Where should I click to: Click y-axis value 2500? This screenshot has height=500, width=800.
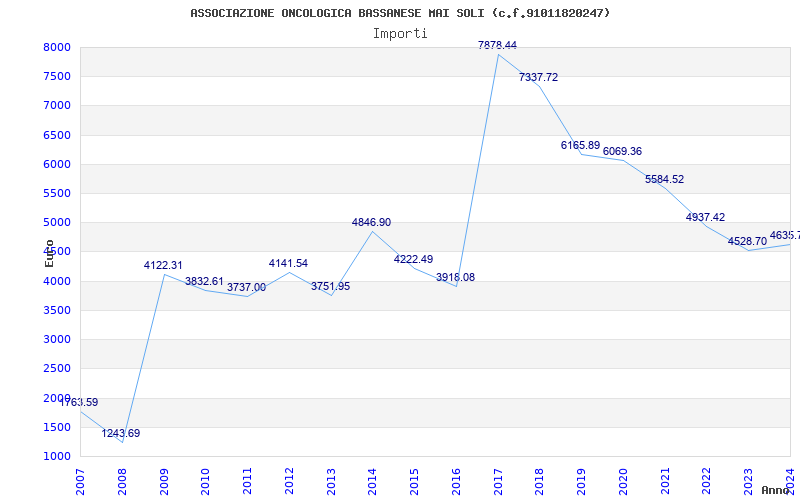(57, 368)
